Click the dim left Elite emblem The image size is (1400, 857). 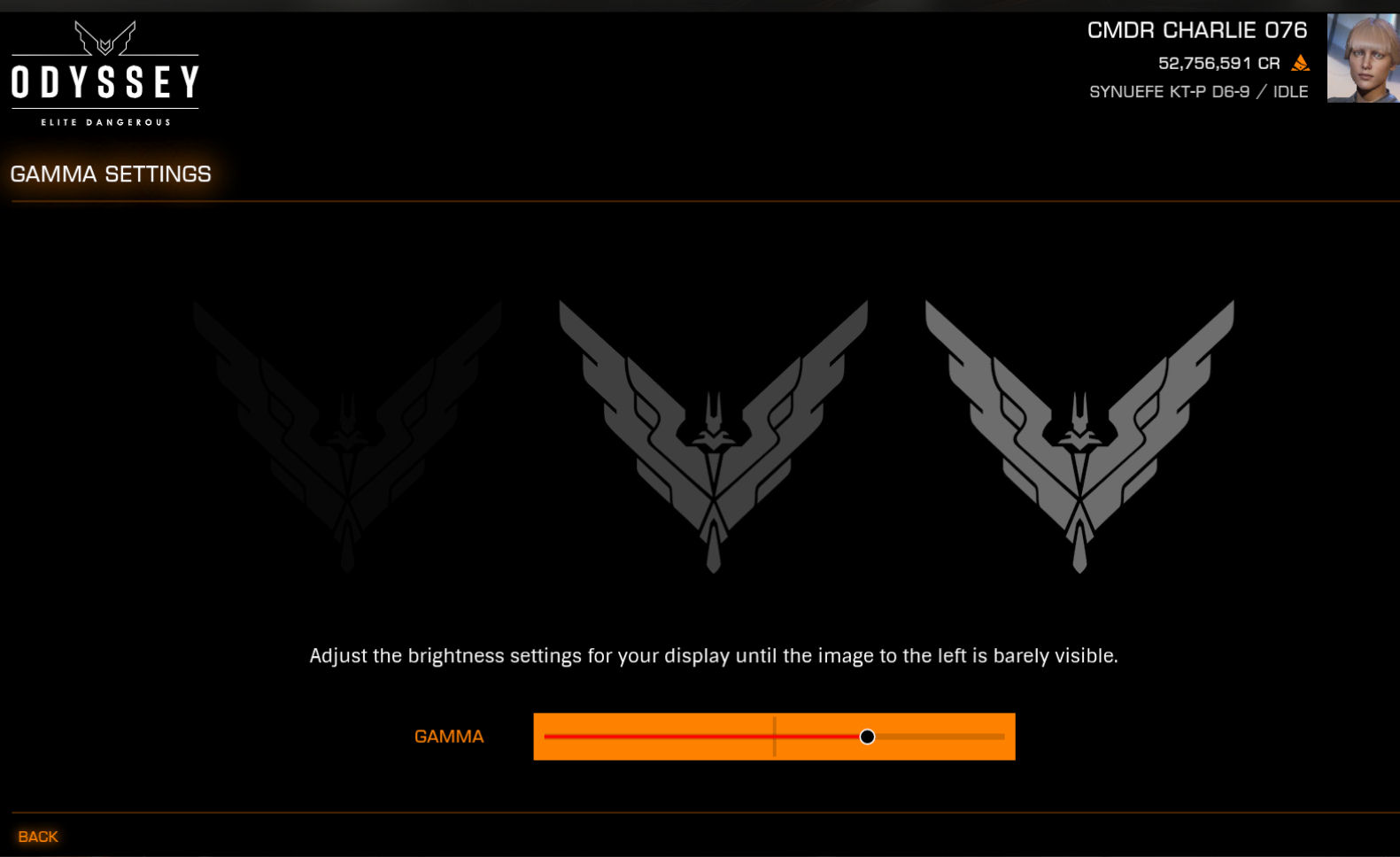click(347, 436)
